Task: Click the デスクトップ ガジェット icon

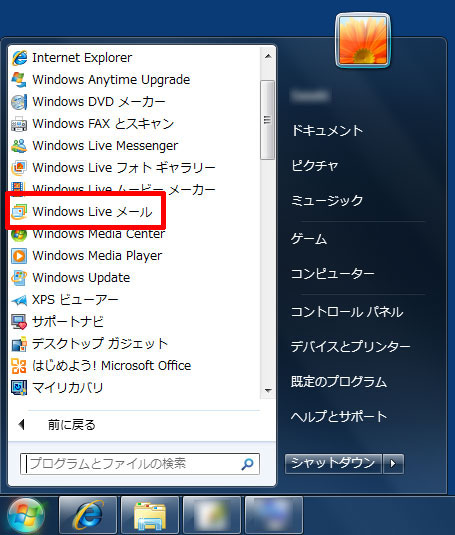Action: coord(19,344)
